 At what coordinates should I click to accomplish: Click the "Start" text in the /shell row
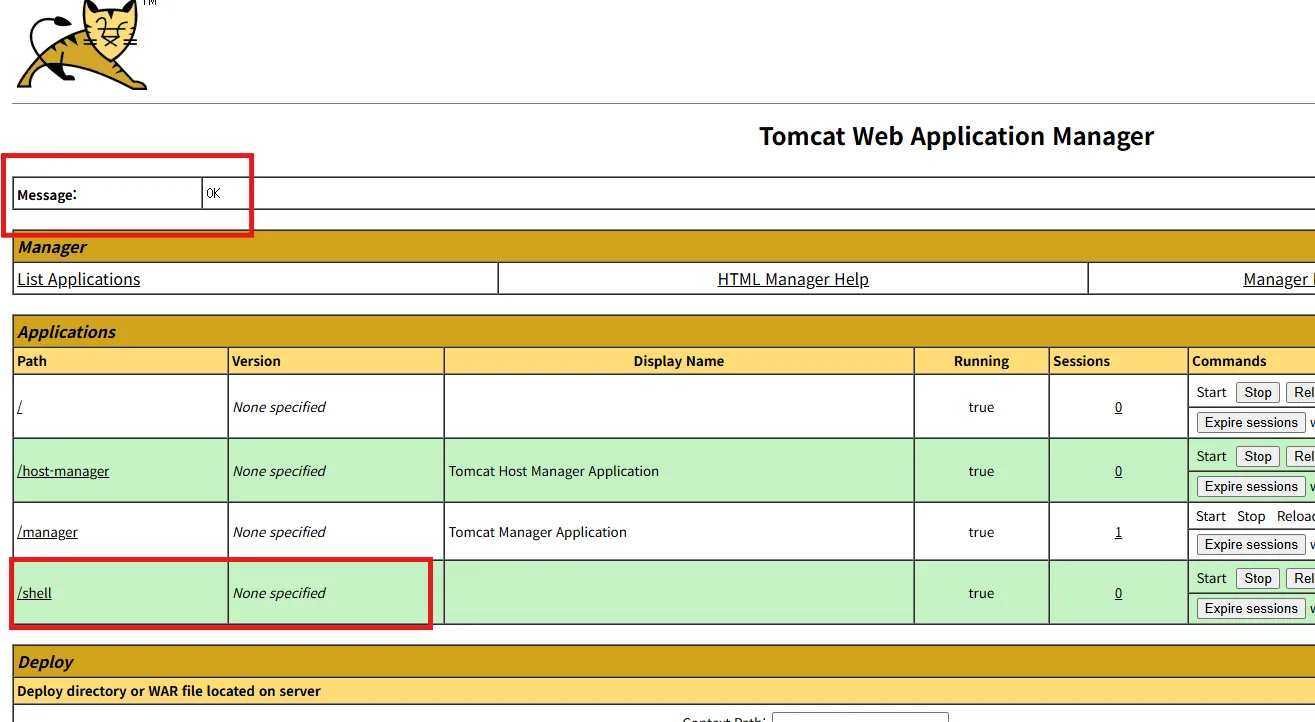(x=1211, y=578)
